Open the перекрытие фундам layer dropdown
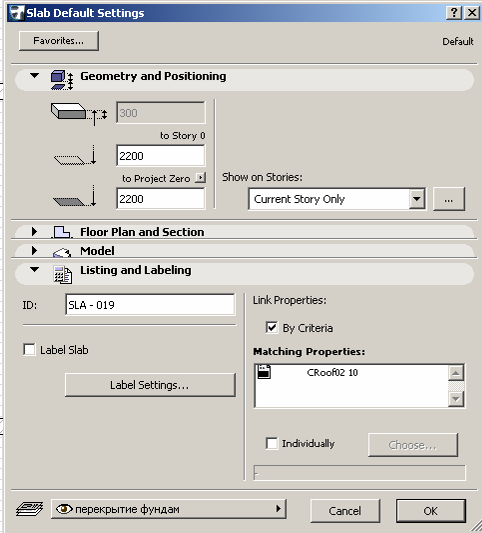The width and height of the screenshot is (482, 533). click(x=169, y=509)
